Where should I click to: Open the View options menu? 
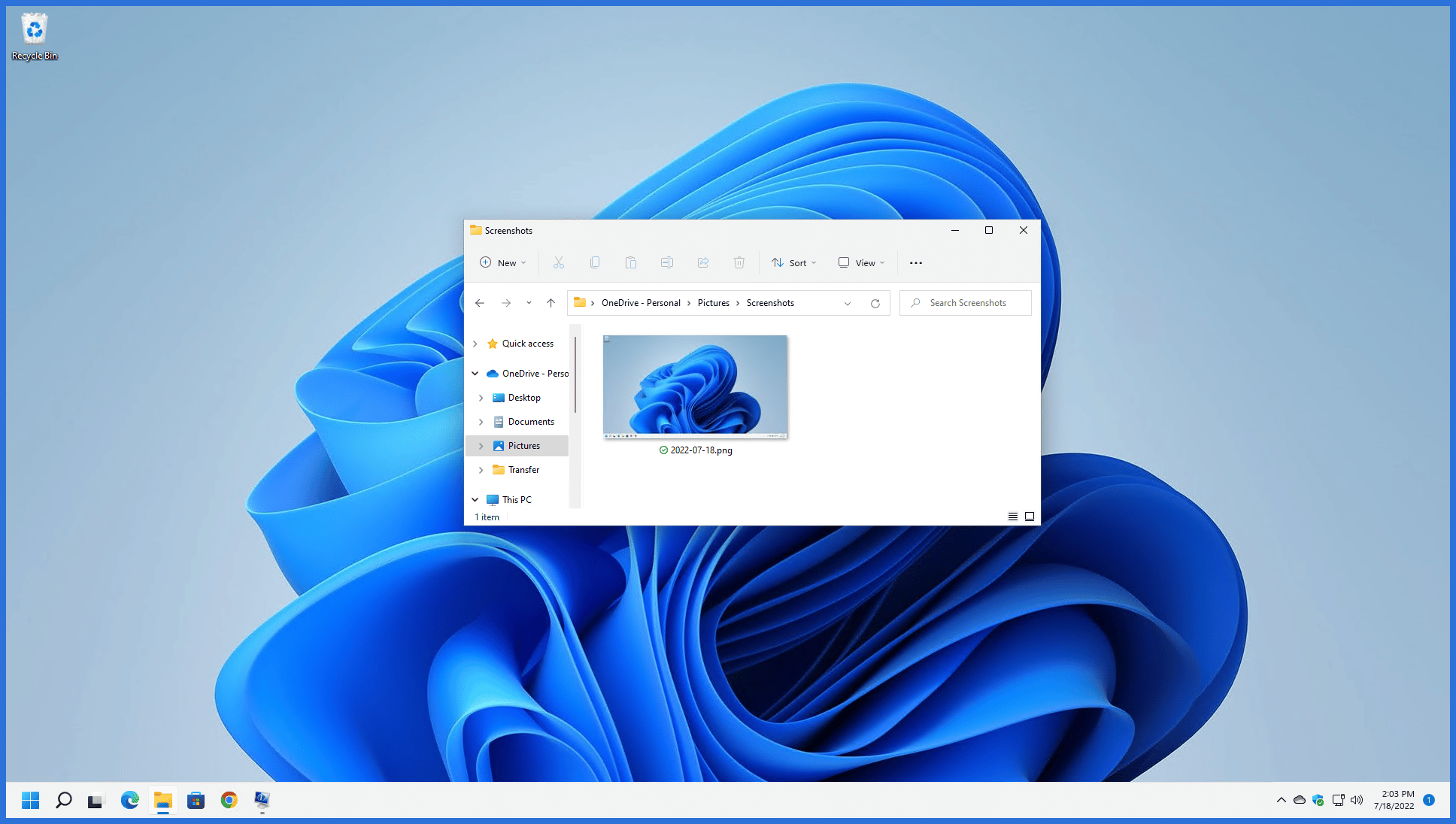[861, 262]
